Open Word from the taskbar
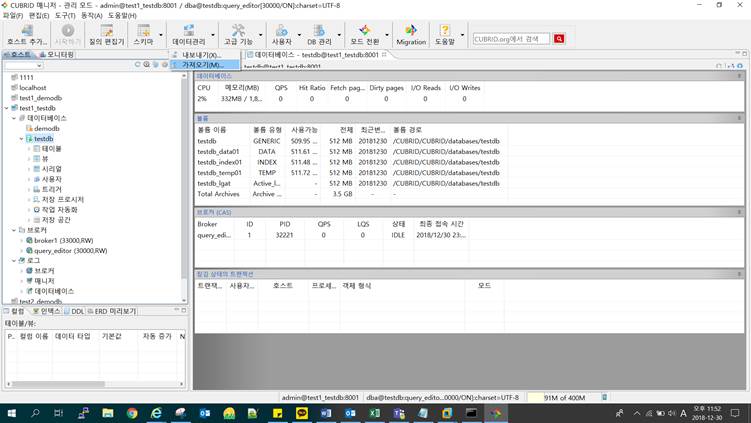 pos(326,413)
